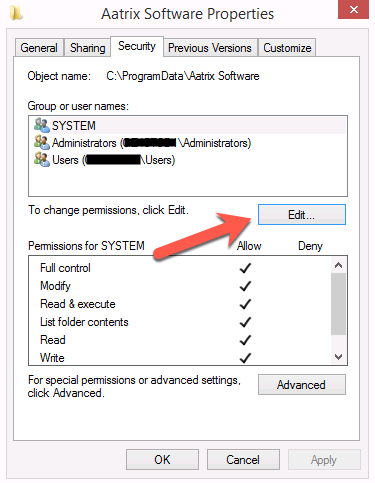Click the Administrators group icon

tap(42, 142)
